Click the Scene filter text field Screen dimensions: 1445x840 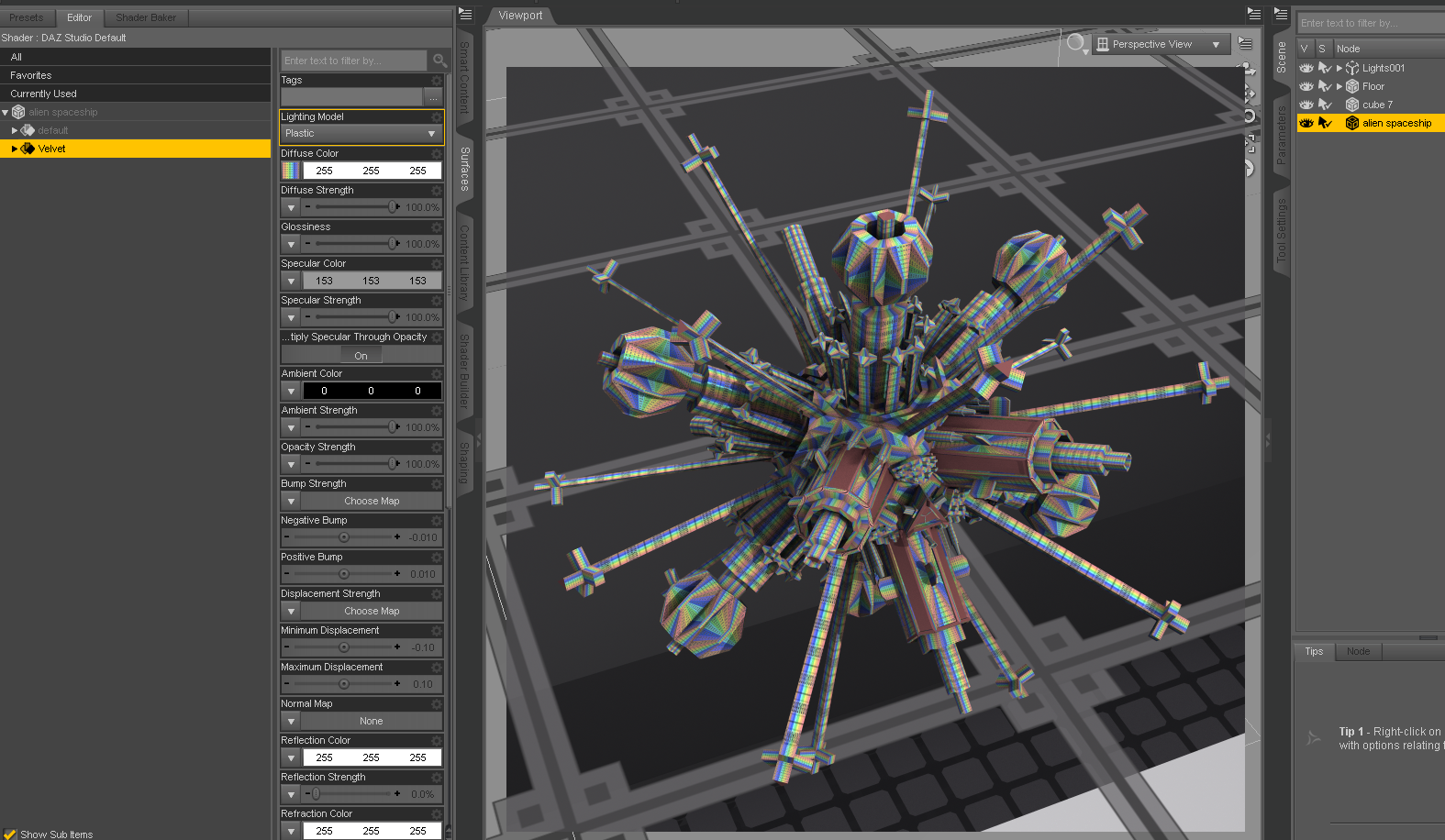tap(1371, 23)
